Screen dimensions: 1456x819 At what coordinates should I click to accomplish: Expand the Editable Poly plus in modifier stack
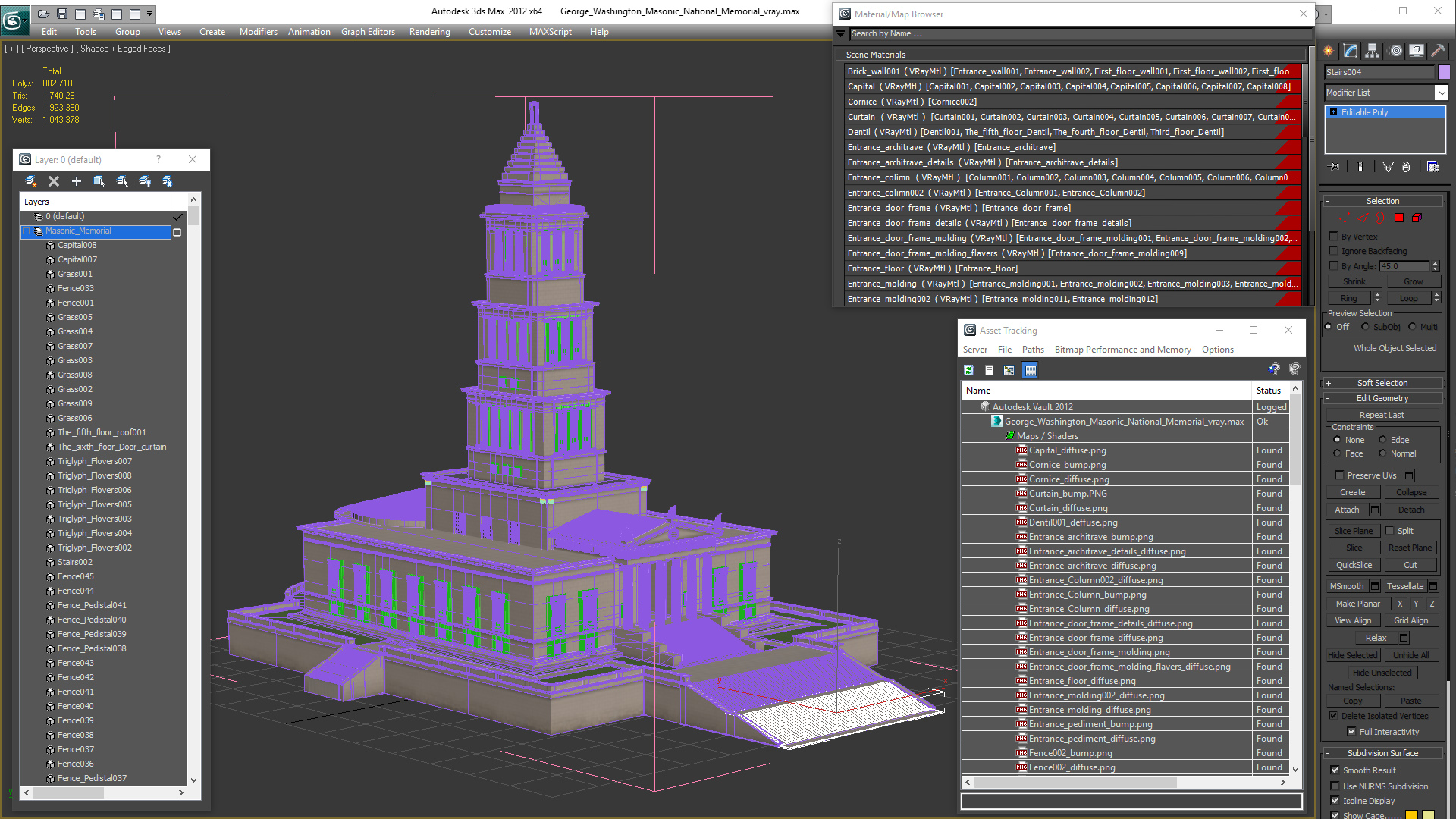pos(1334,112)
